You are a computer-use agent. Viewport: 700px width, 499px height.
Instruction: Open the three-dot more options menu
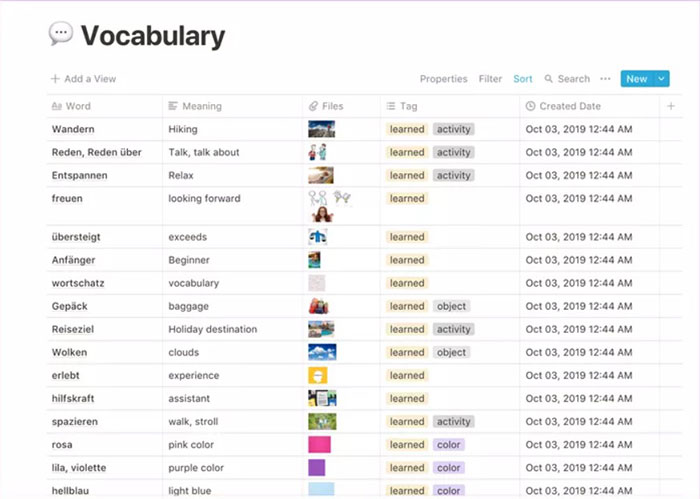tap(605, 79)
